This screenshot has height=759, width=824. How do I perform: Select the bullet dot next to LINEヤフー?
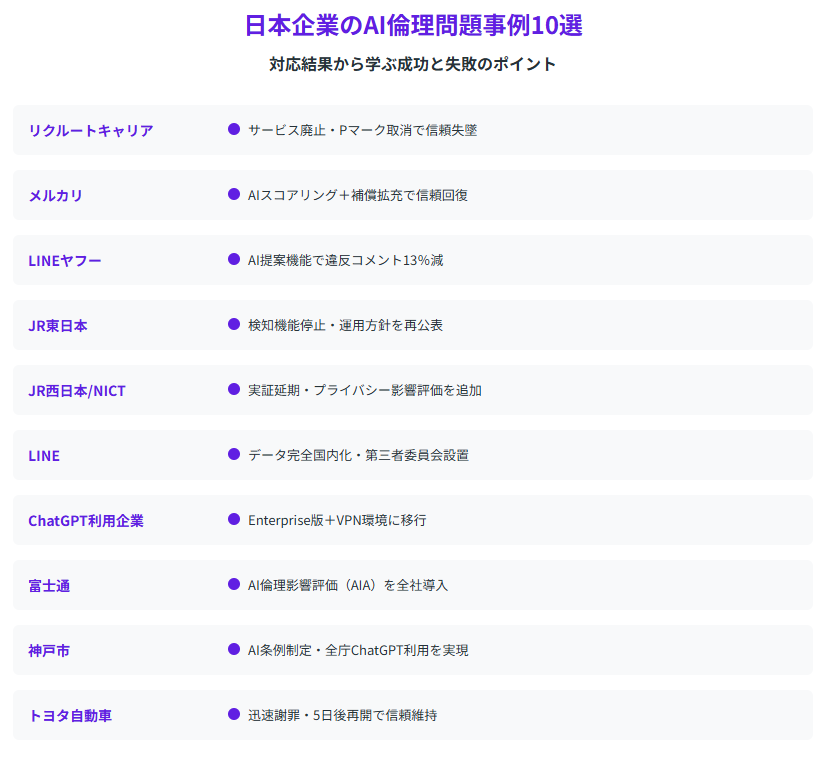coord(234,259)
